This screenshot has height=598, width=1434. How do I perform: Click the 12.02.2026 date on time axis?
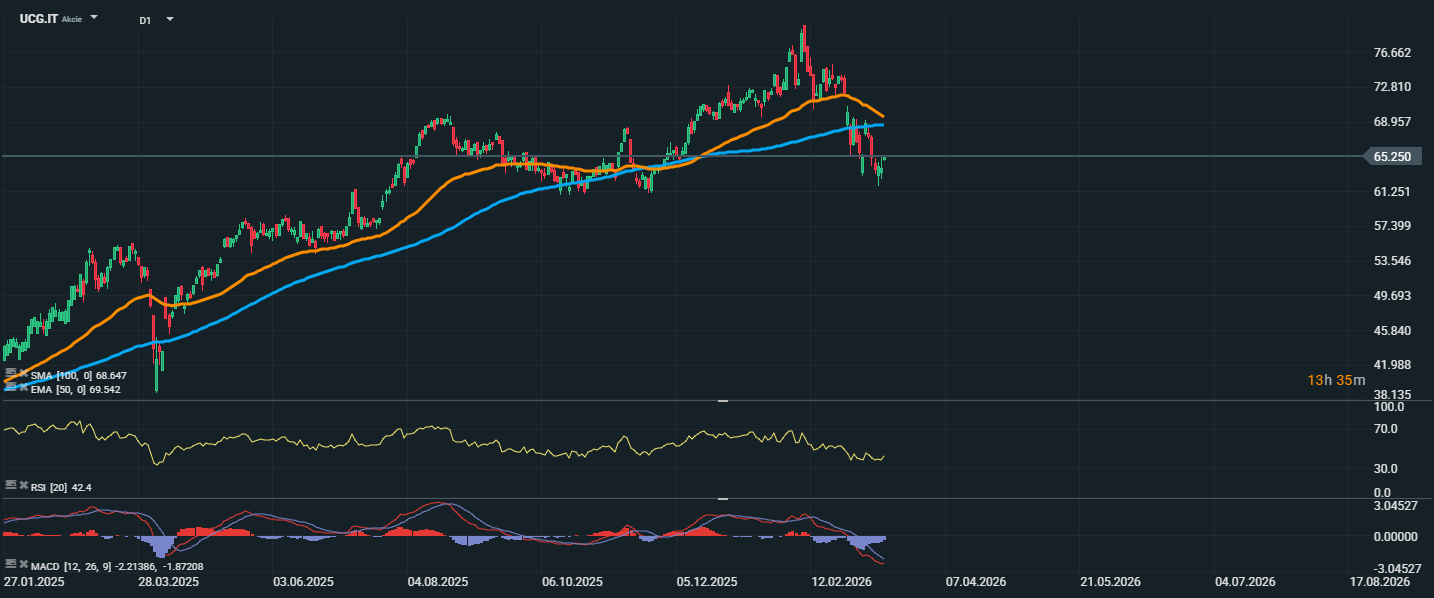pyautogui.click(x=840, y=581)
